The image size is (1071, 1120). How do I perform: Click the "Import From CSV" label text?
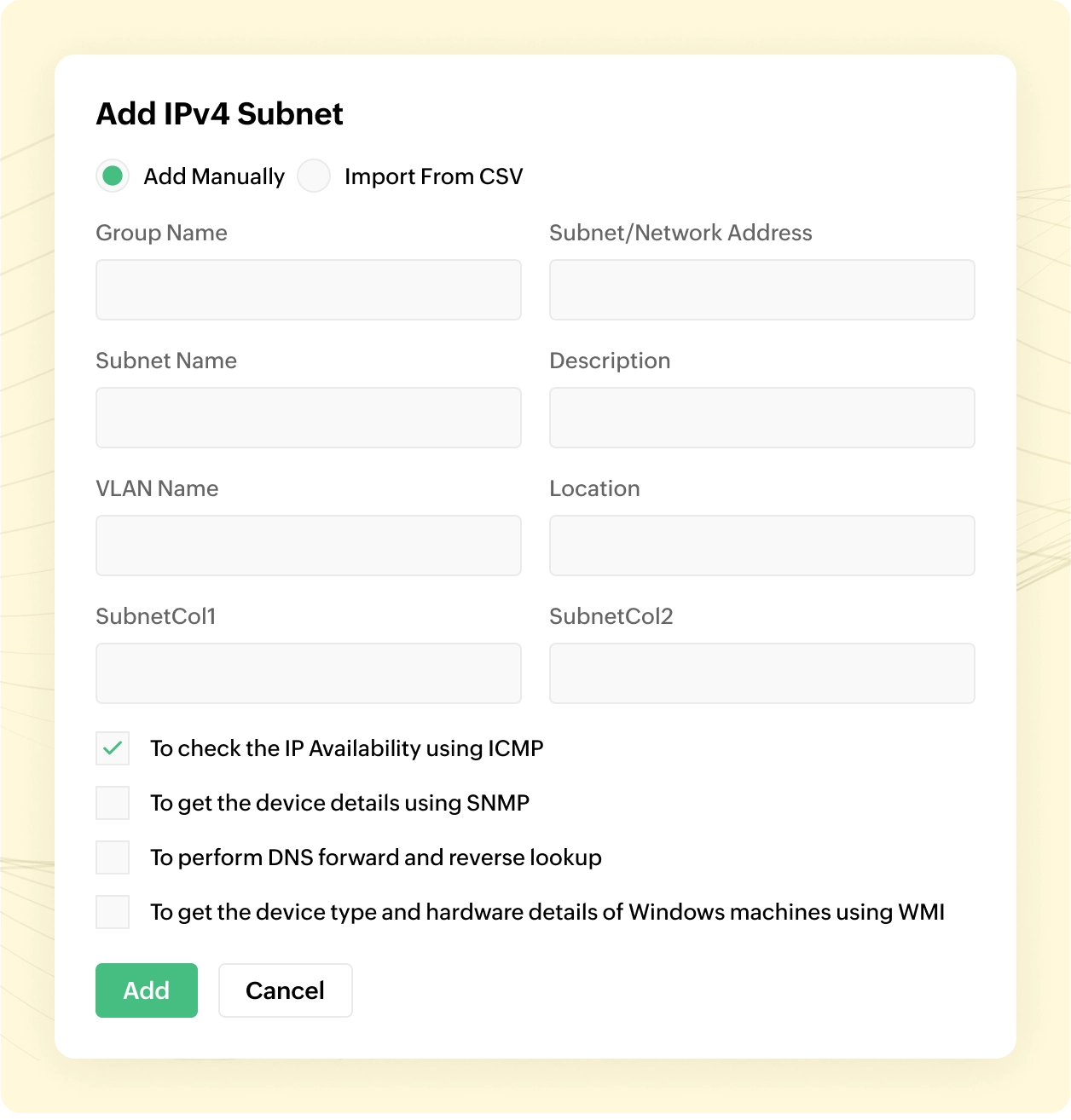[433, 176]
